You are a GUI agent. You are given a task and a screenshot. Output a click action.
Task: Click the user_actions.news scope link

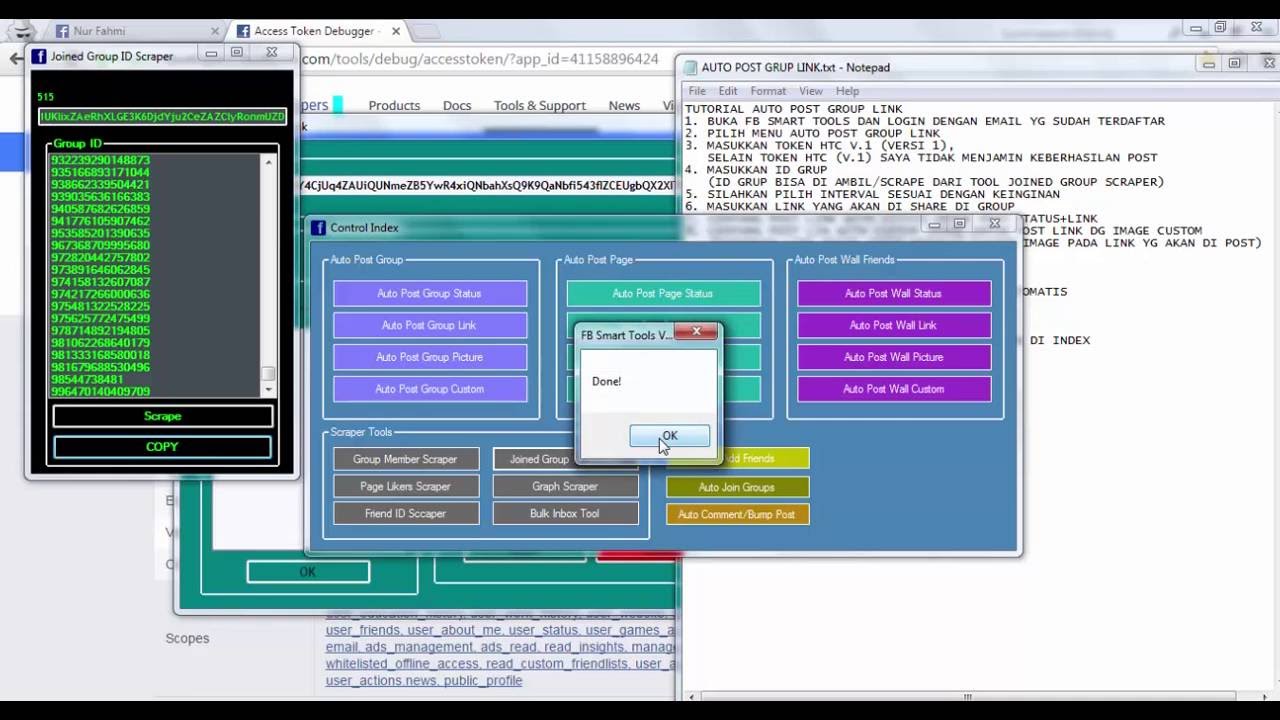[381, 680]
